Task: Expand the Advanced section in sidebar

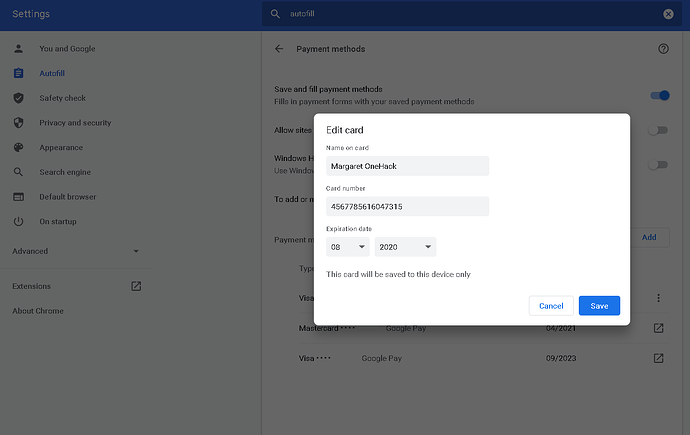Action: 76,251
